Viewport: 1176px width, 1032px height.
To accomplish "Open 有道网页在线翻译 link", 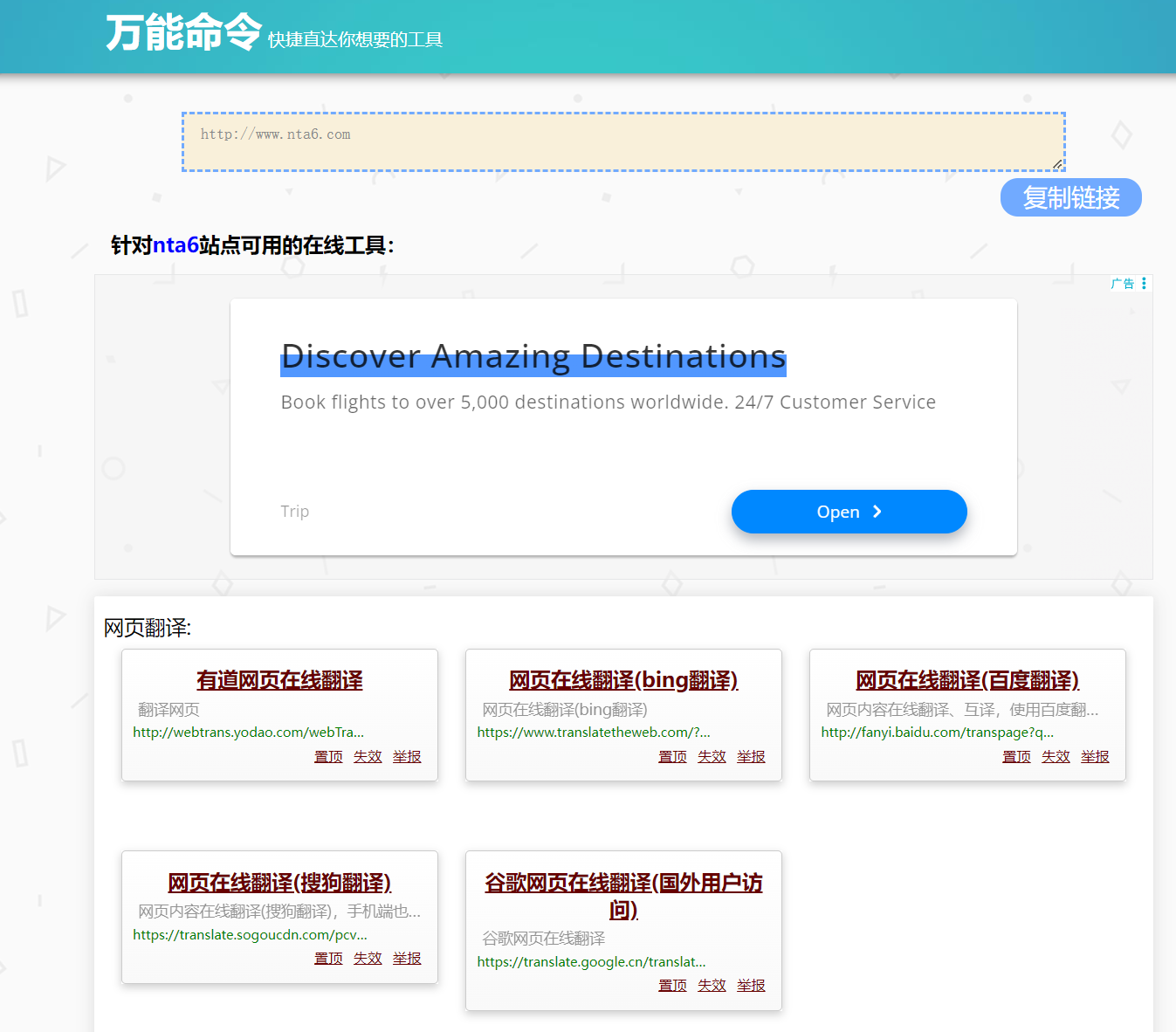I will coord(279,680).
